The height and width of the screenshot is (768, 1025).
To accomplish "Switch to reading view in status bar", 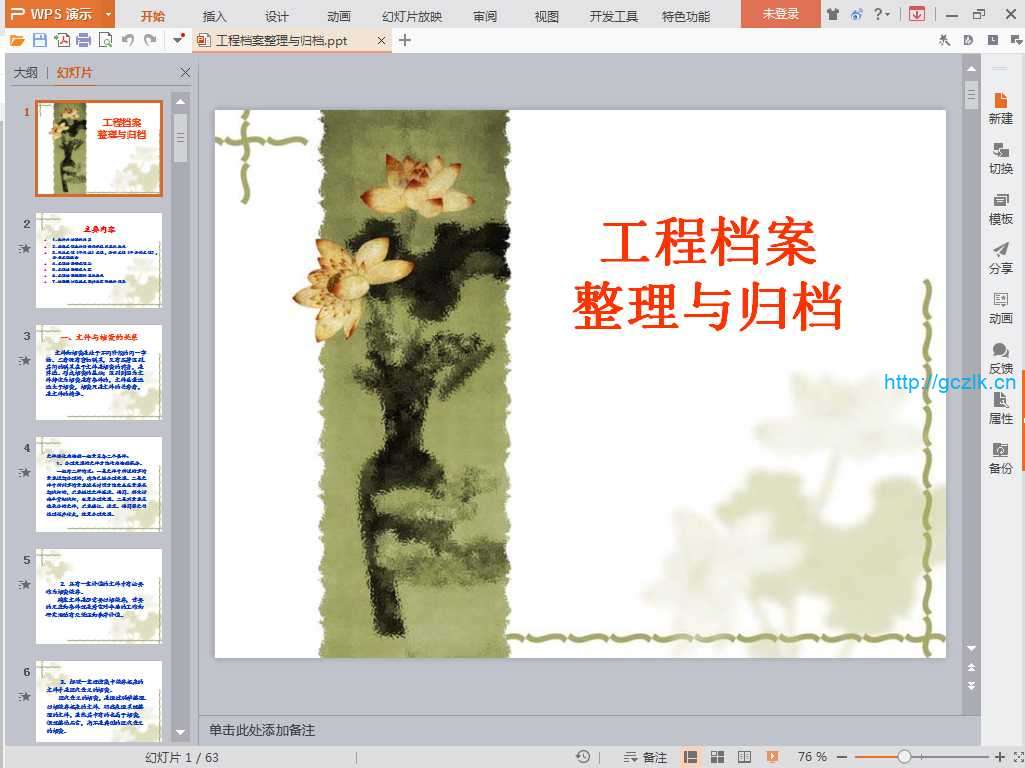I will [x=744, y=757].
